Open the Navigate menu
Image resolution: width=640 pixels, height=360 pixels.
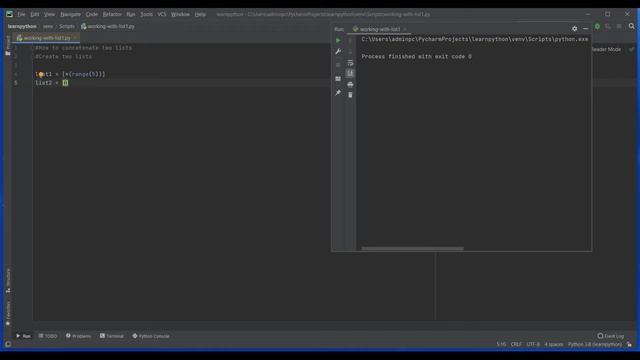click(x=71, y=14)
